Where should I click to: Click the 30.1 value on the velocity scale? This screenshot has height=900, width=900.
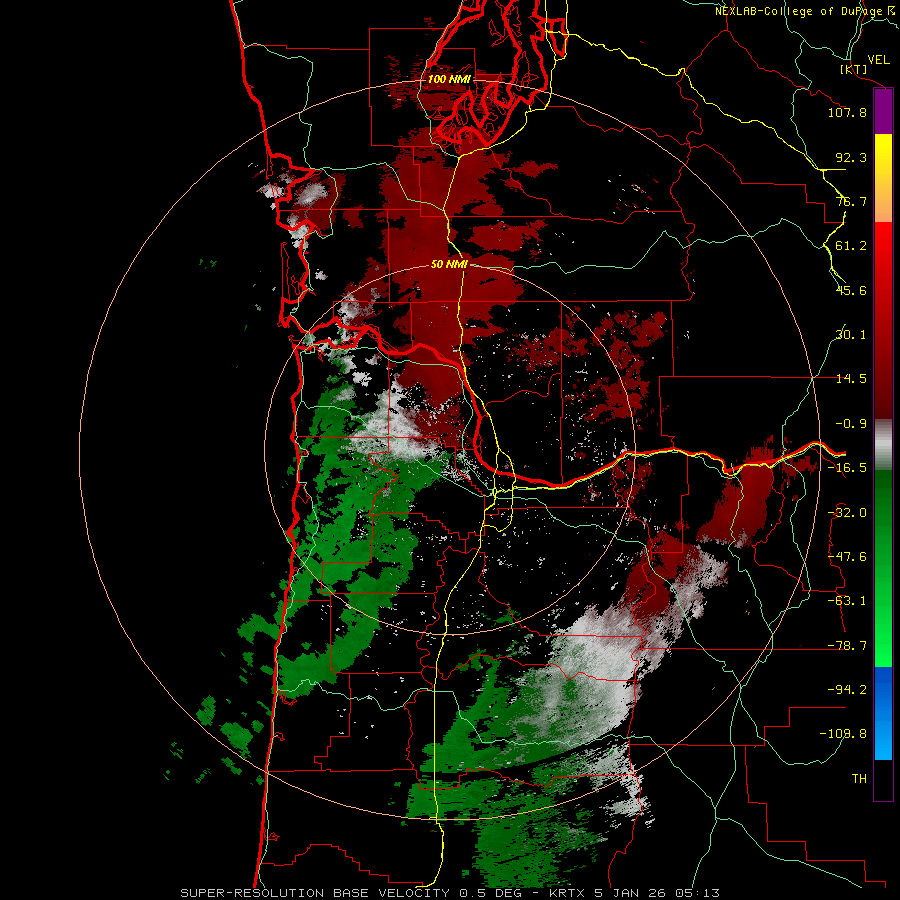click(x=851, y=335)
